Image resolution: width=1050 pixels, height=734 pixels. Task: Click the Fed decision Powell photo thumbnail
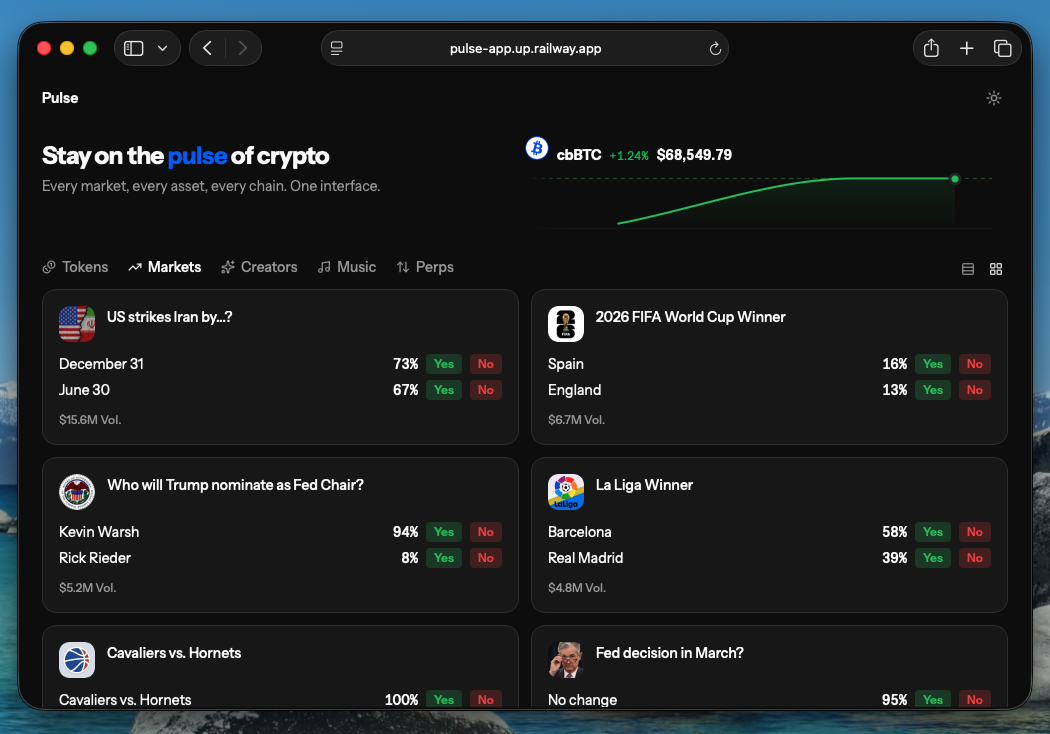(x=566, y=660)
